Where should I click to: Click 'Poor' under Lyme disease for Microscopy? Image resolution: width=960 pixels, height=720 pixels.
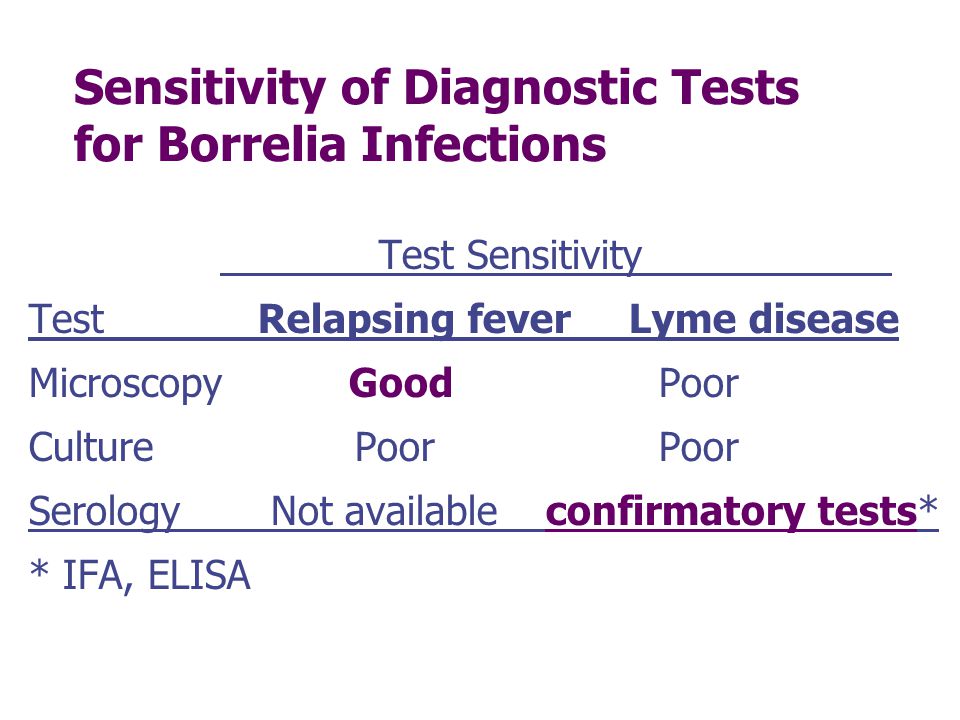699,384
